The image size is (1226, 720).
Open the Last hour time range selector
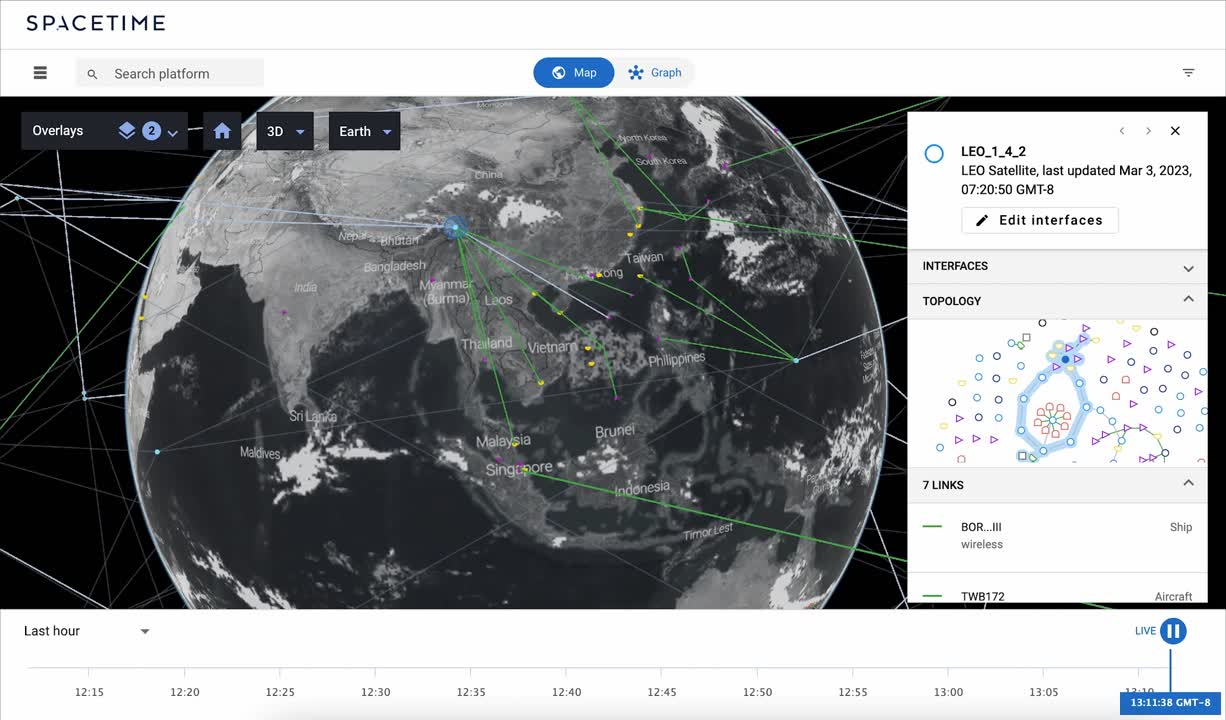point(87,631)
